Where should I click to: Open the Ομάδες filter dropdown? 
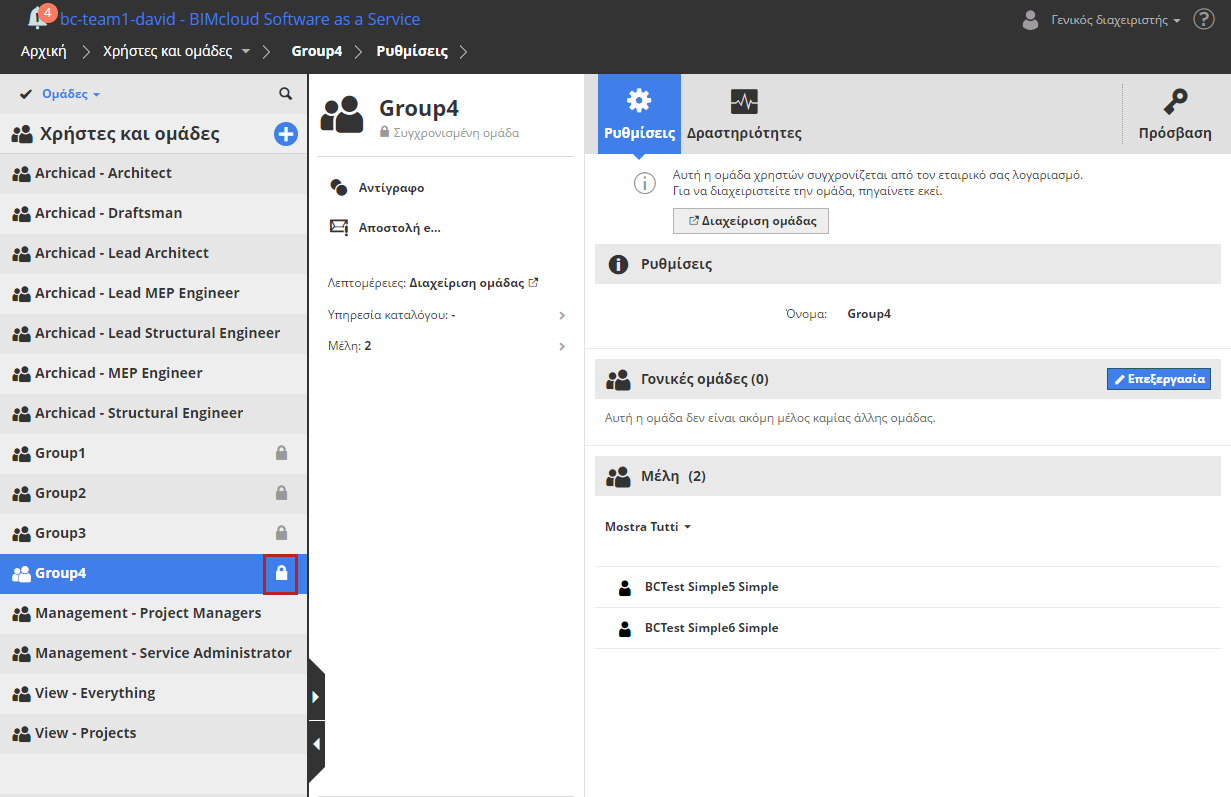coord(70,94)
